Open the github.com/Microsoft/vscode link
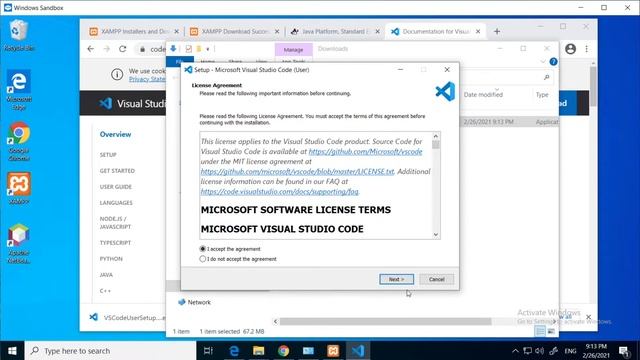The image size is (640, 360). pyautogui.click(x=365, y=151)
